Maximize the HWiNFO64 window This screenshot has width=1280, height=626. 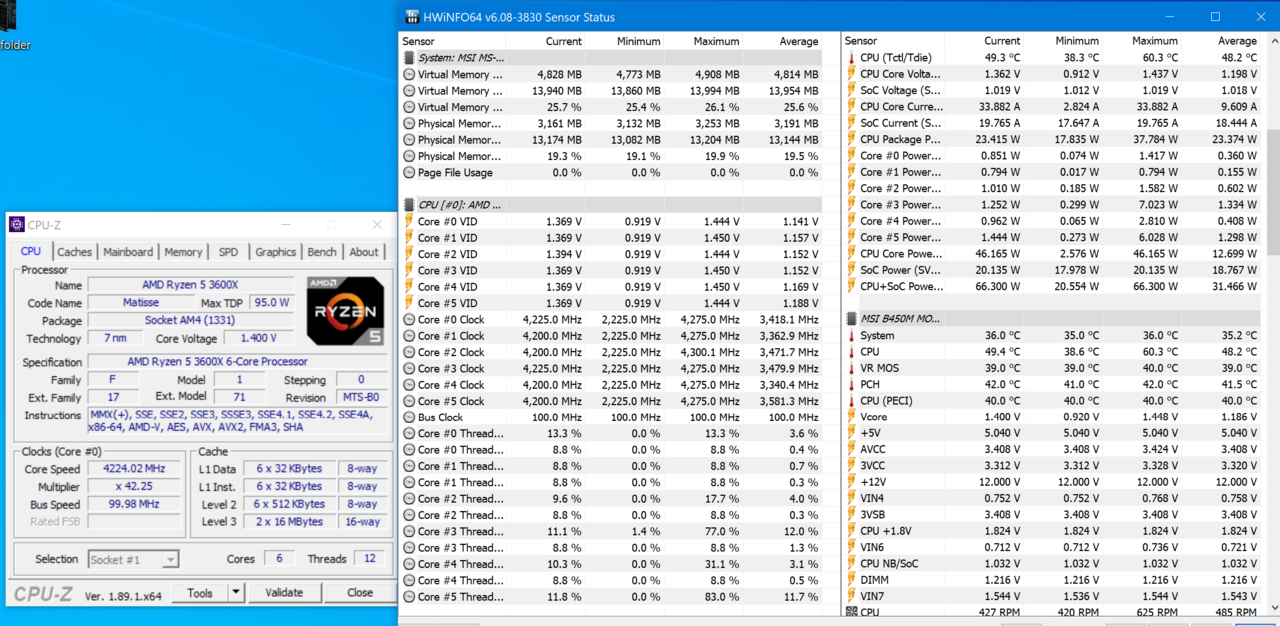pos(1215,17)
